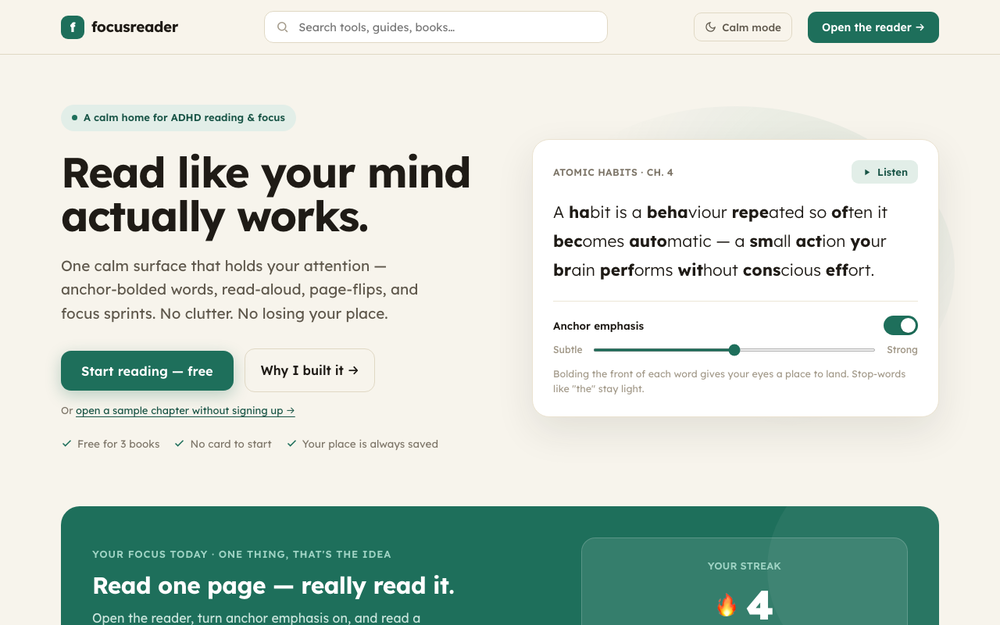This screenshot has height=625, width=1000.
Task: Open Why I built it
Action: (x=309, y=370)
